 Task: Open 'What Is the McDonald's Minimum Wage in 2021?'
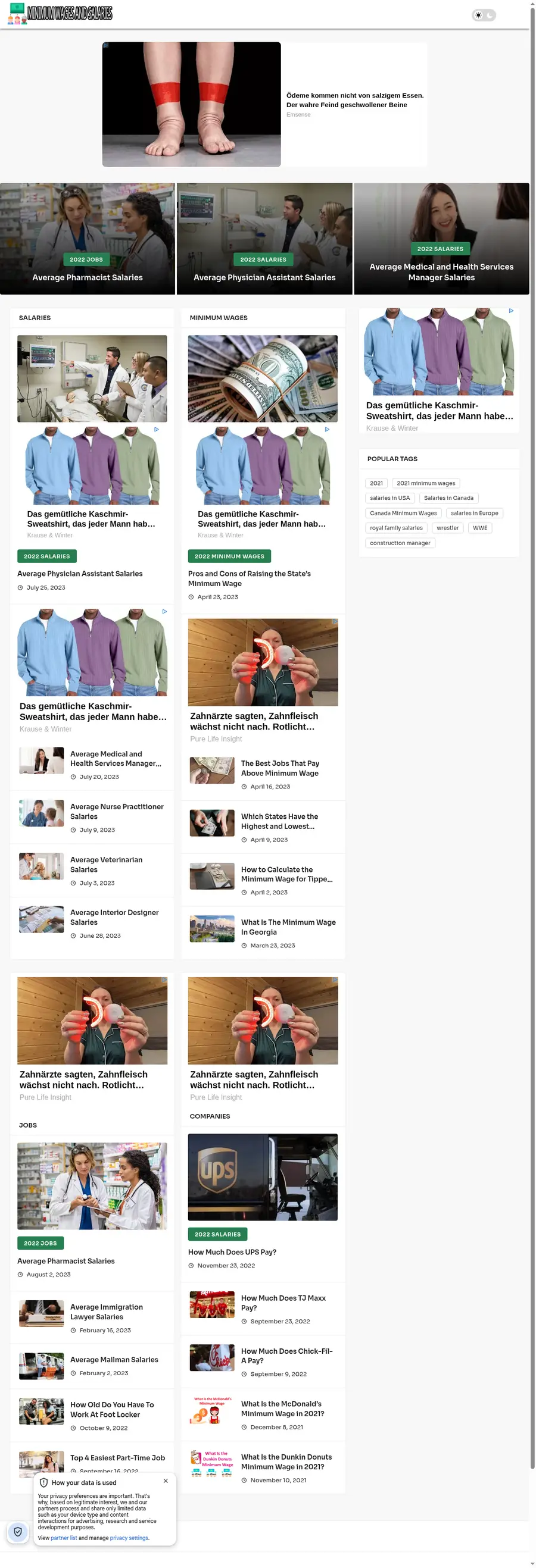[x=283, y=1409]
